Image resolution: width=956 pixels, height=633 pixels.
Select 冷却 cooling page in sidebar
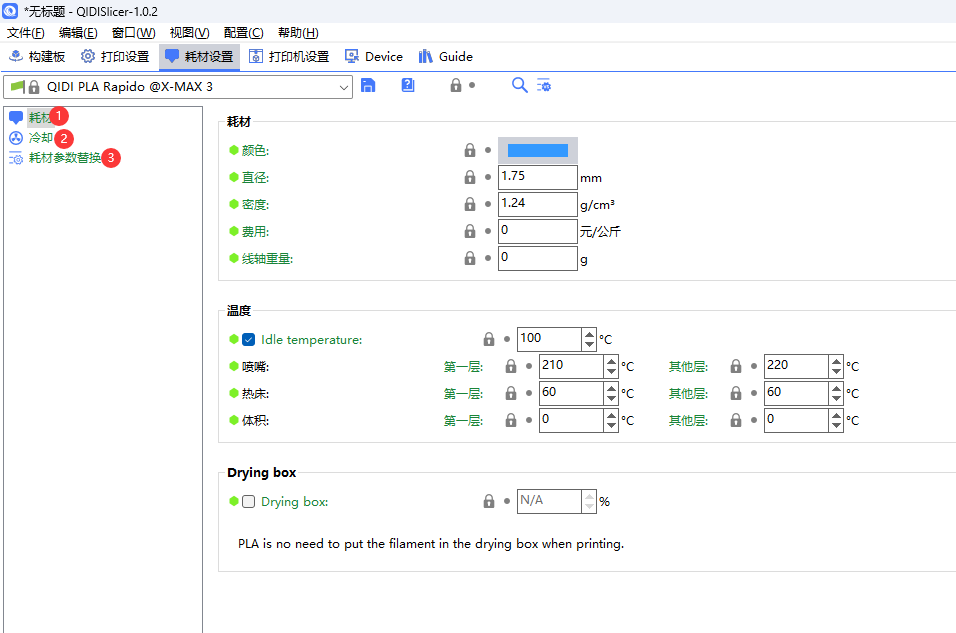point(40,138)
